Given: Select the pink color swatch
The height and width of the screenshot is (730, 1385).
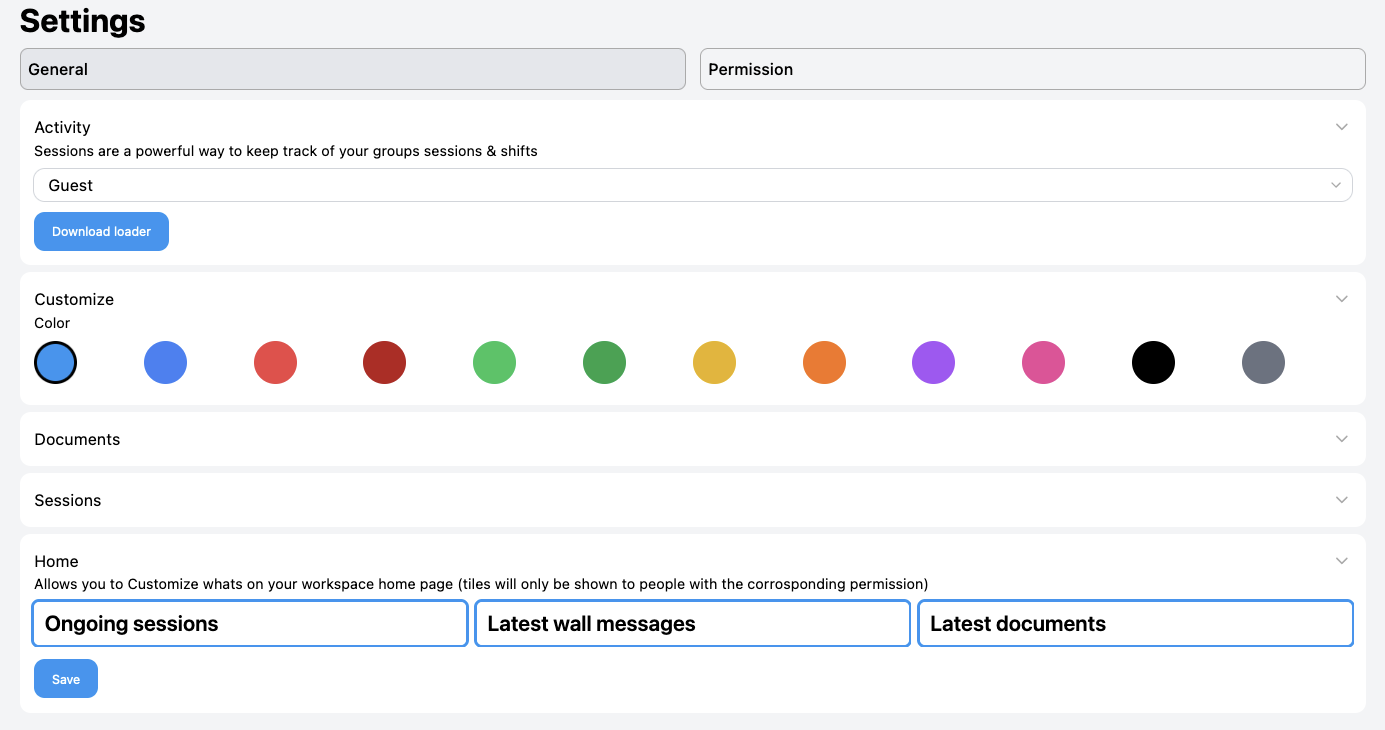Looking at the screenshot, I should 1043,362.
